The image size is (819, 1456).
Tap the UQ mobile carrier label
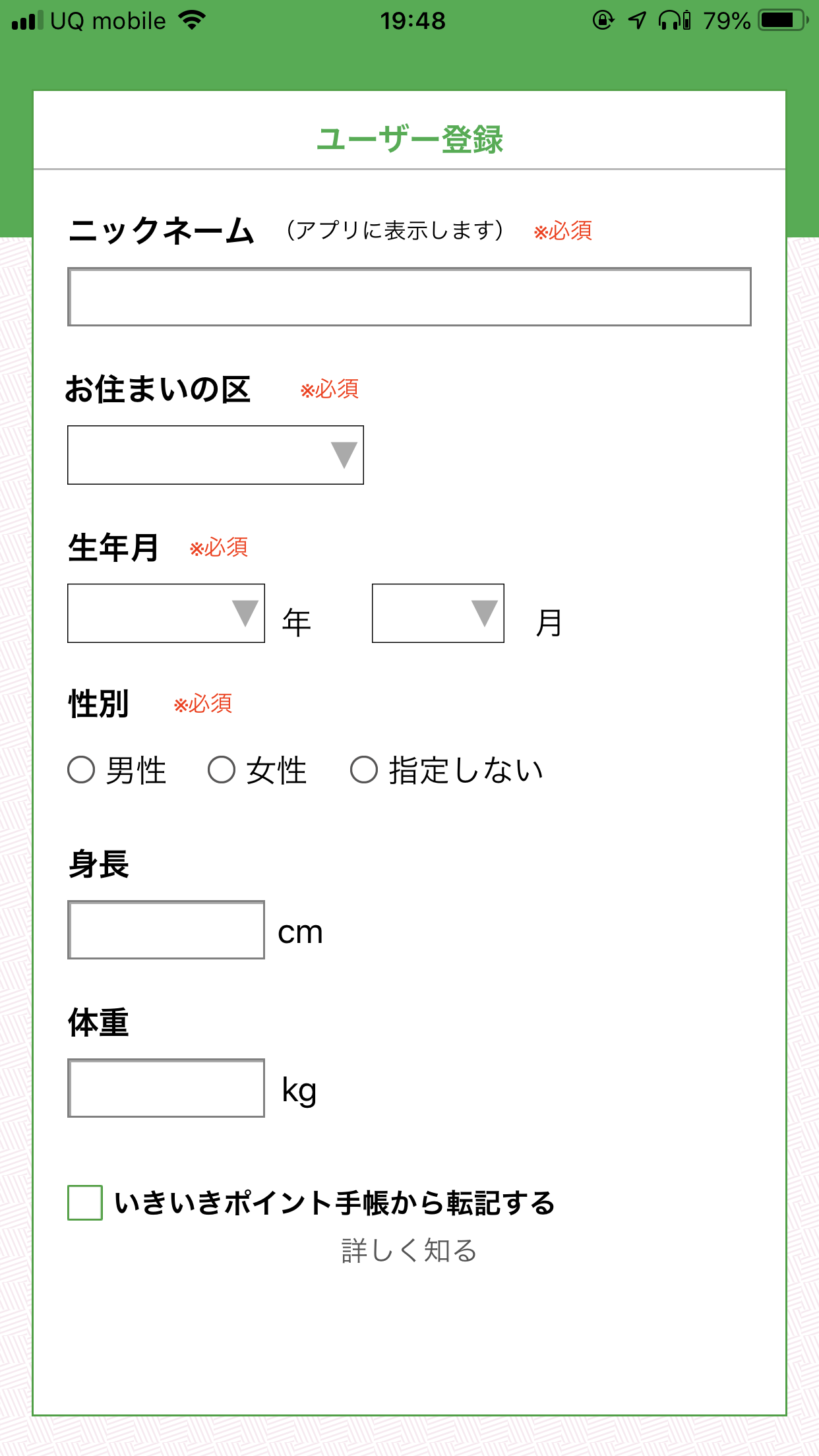click(x=108, y=21)
